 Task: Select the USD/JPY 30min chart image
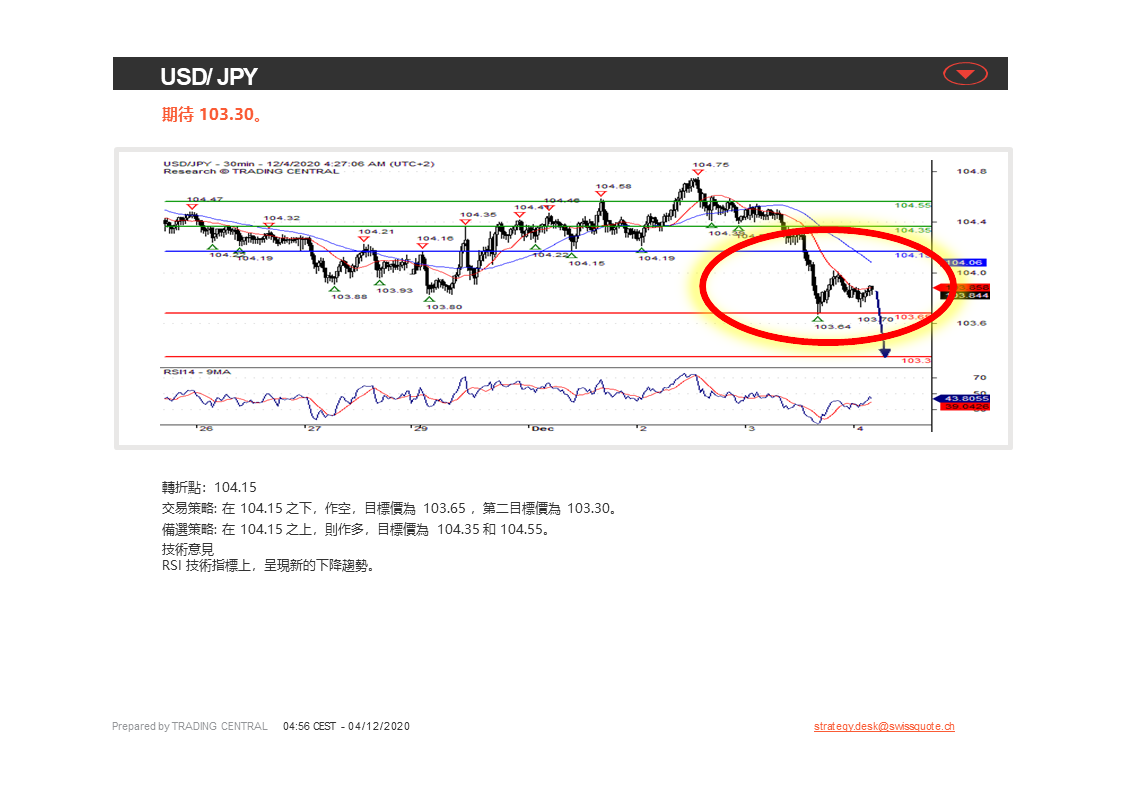[x=563, y=298]
